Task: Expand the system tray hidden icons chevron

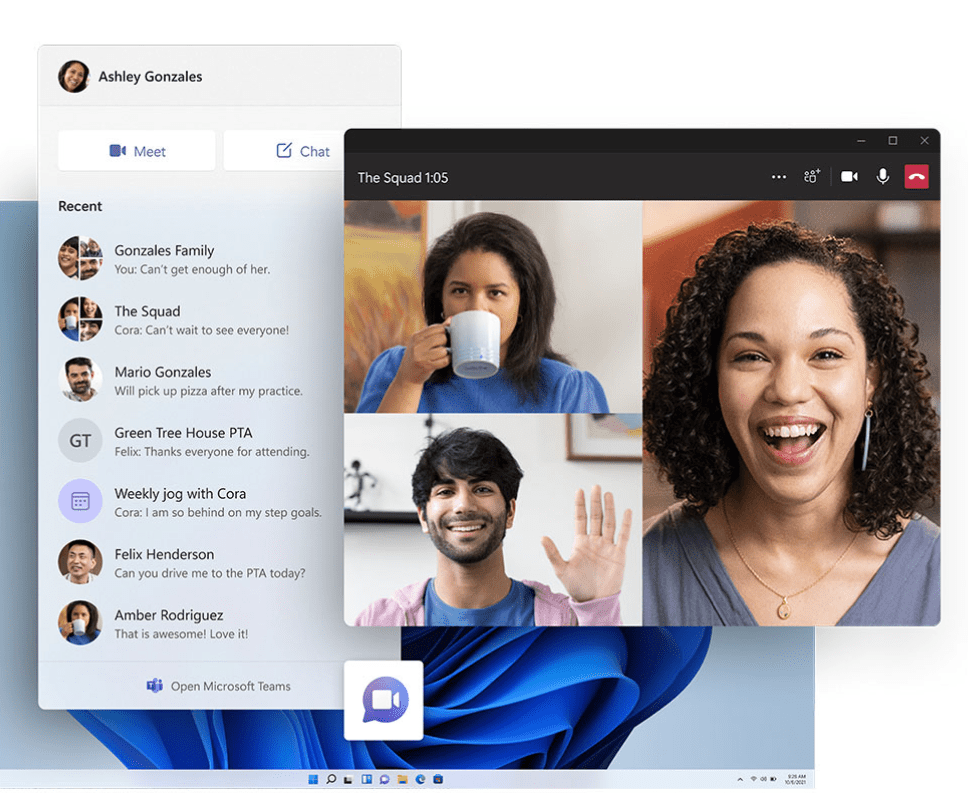Action: point(740,779)
